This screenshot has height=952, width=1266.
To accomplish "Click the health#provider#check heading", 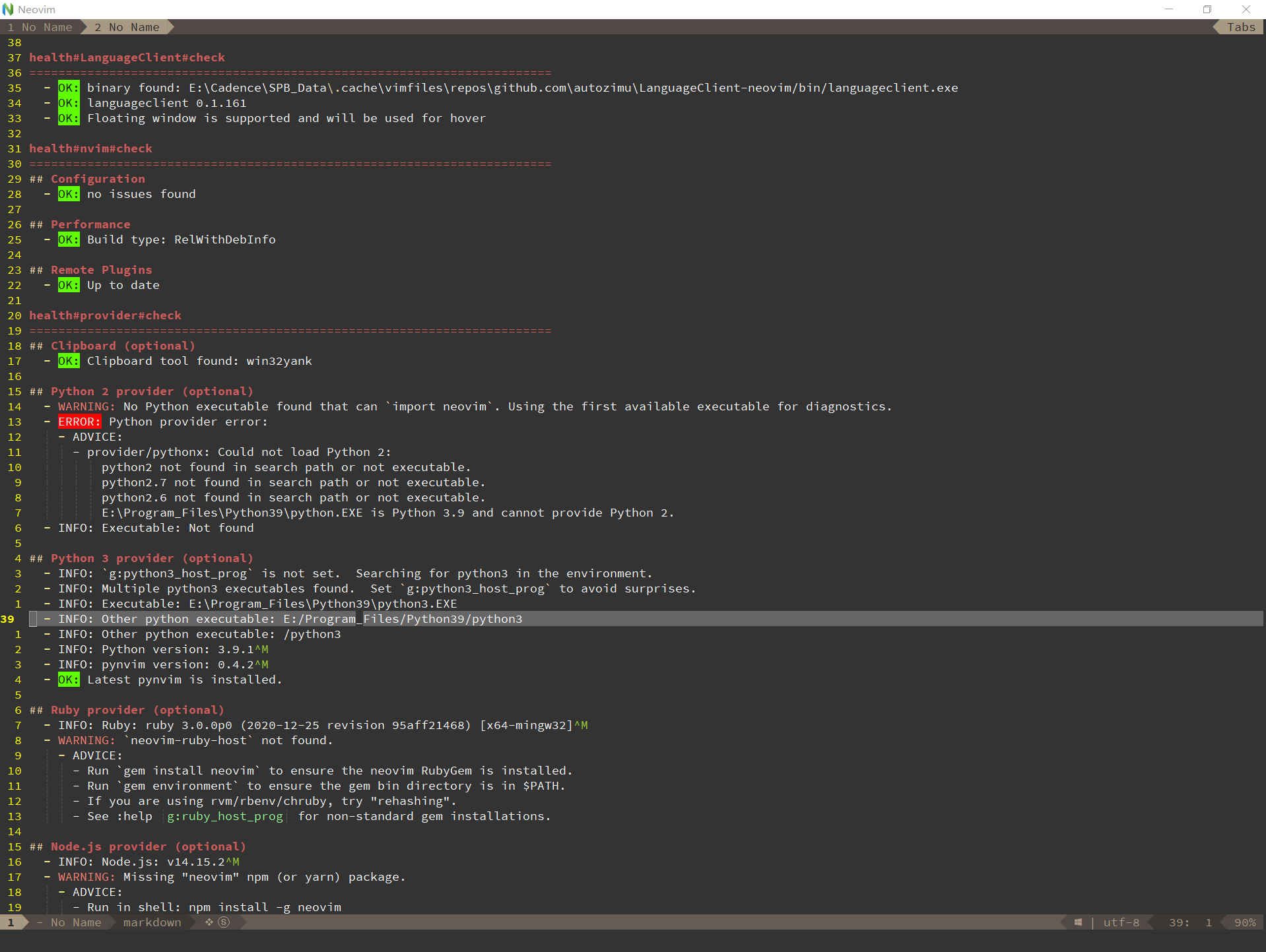I will 105,315.
